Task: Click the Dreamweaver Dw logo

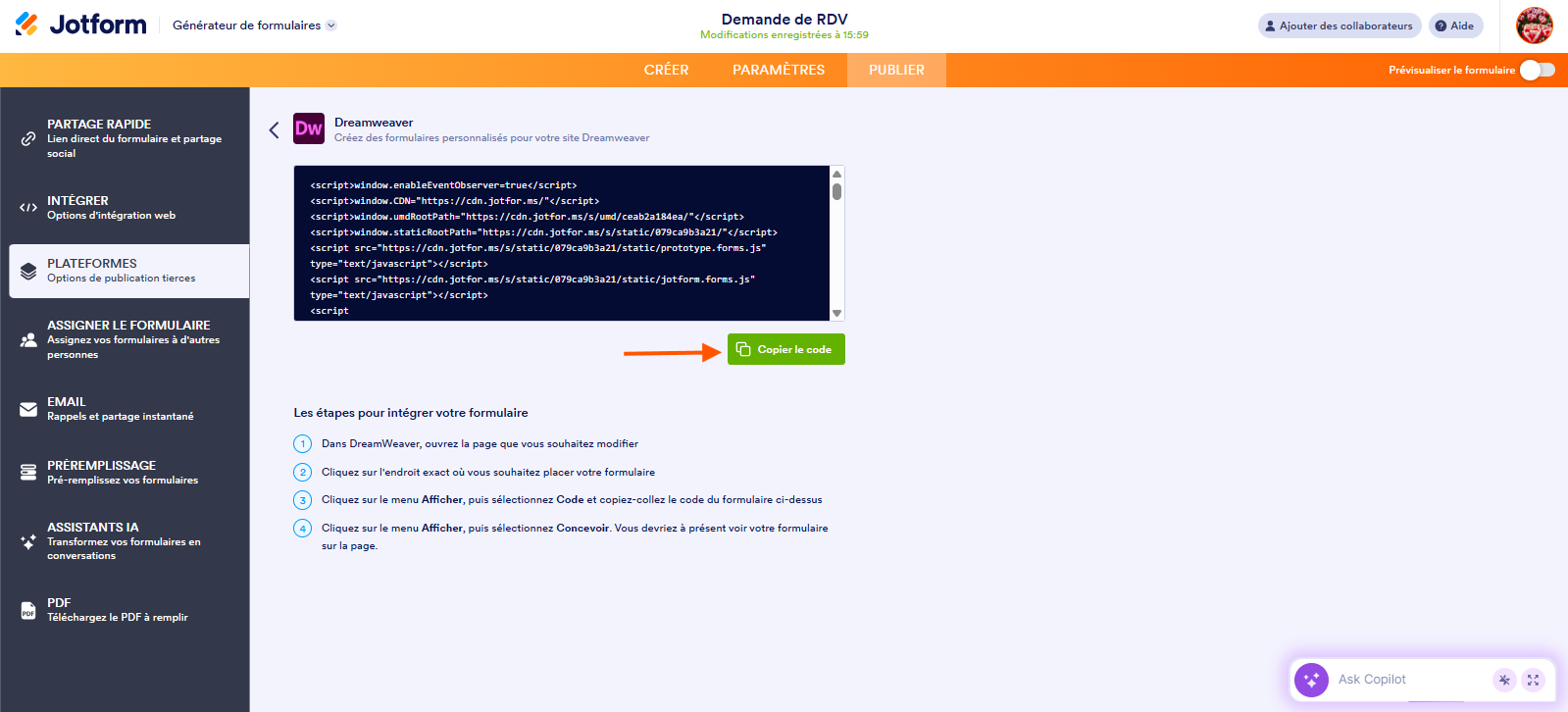Action: click(309, 128)
